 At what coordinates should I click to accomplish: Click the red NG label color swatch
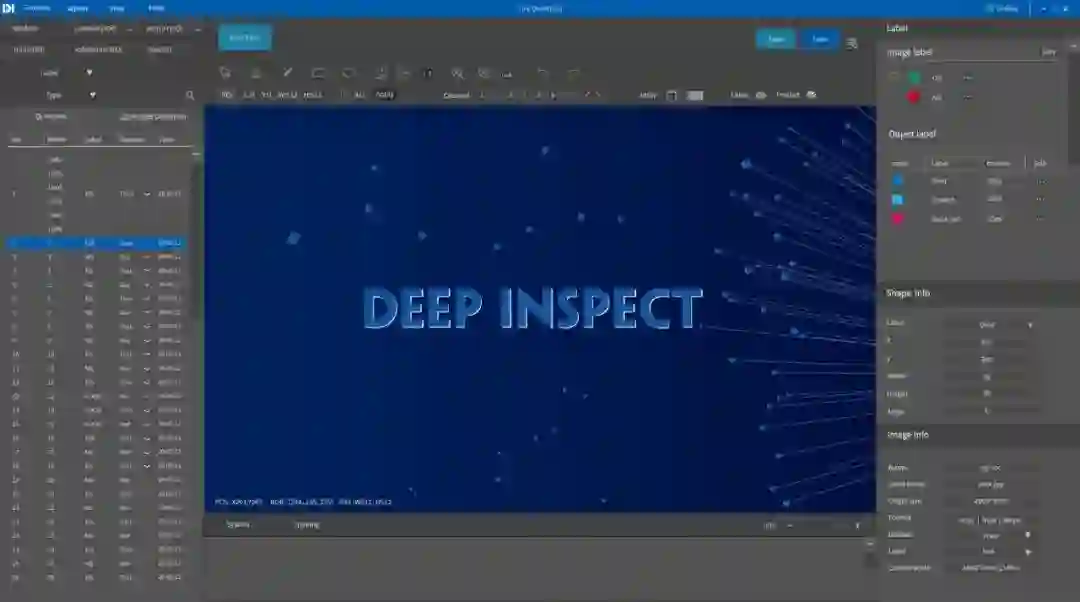coord(914,97)
